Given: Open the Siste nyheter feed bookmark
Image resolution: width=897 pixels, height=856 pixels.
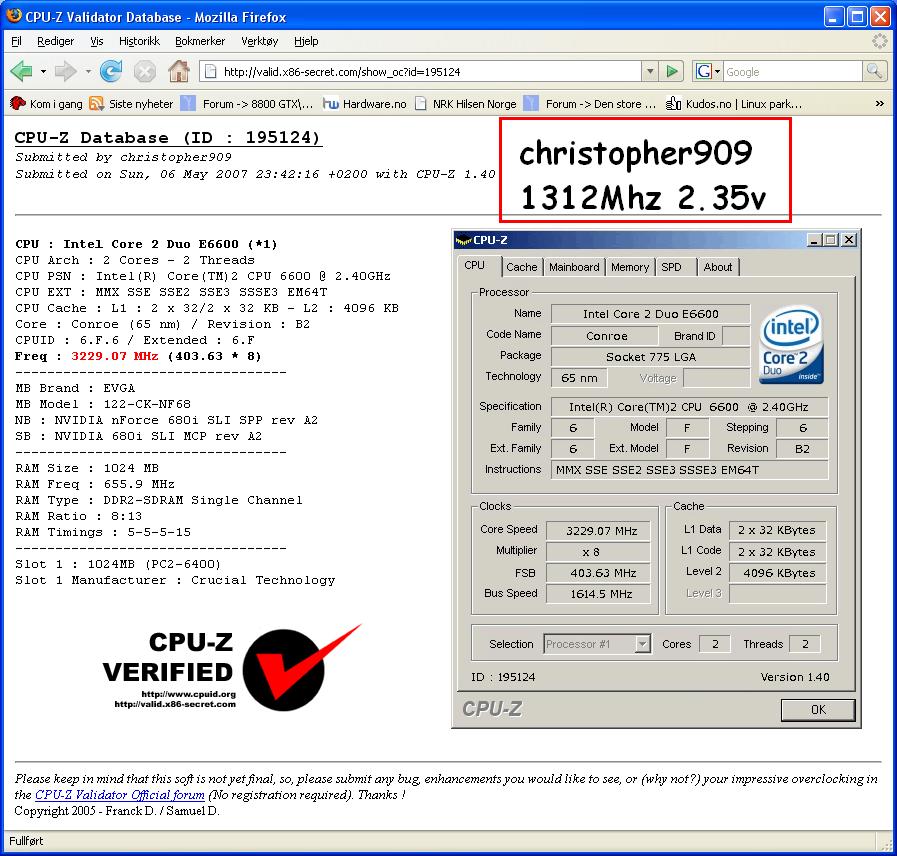Looking at the screenshot, I should click(x=131, y=104).
